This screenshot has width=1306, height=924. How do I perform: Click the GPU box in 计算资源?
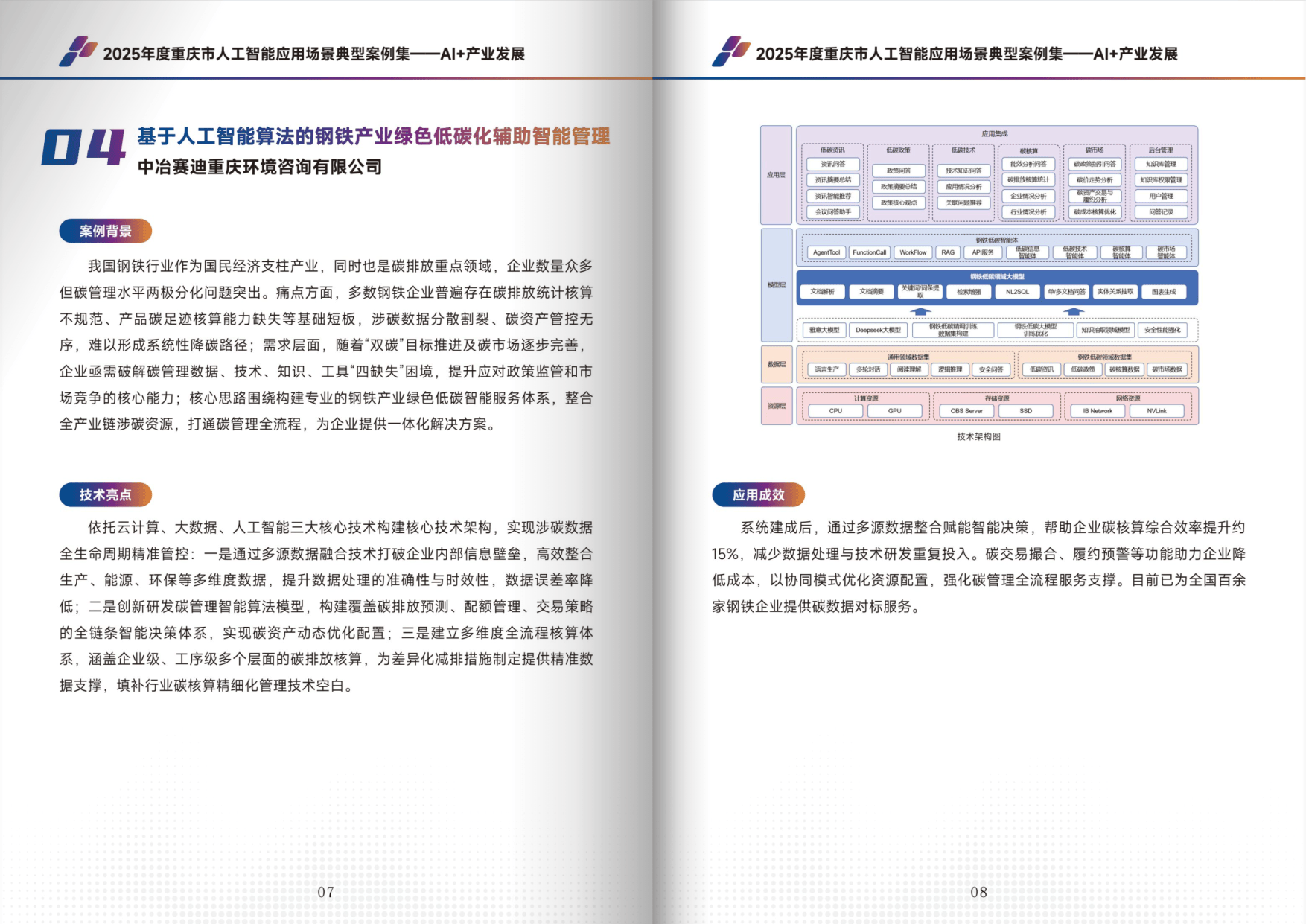pyautogui.click(x=894, y=411)
